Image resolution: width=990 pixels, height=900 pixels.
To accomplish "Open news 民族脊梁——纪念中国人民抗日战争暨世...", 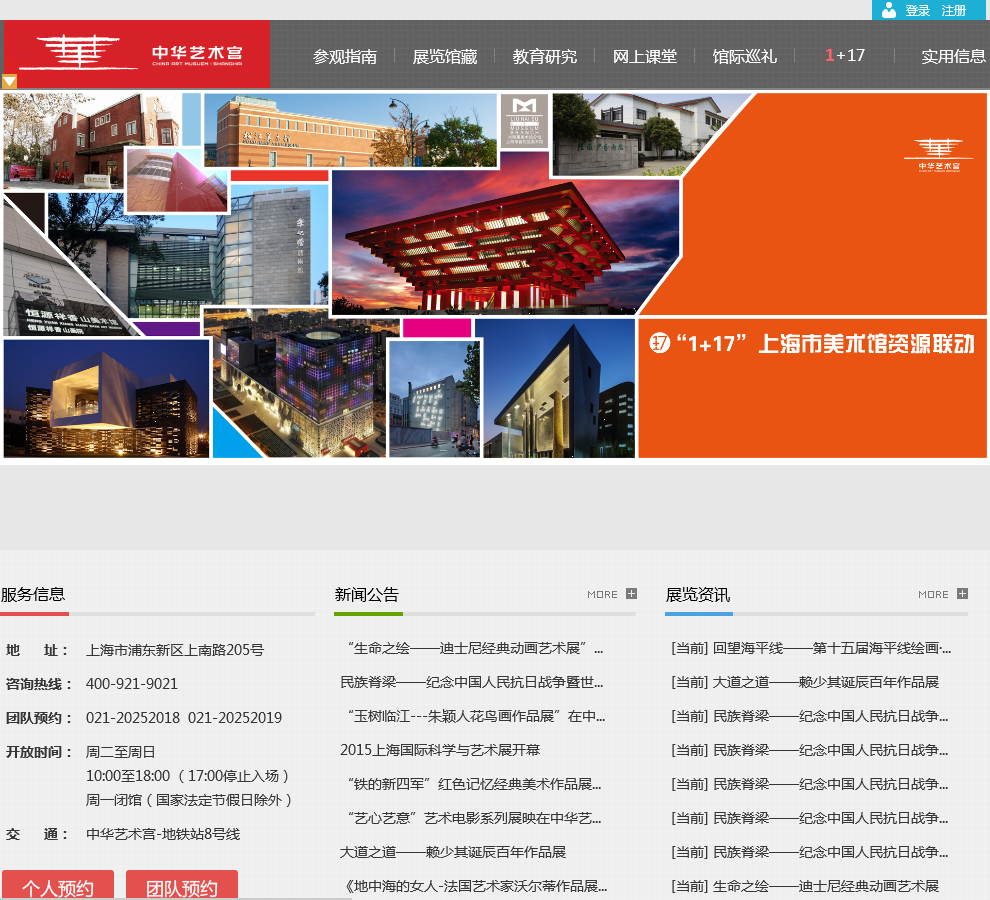I will pos(472,683).
